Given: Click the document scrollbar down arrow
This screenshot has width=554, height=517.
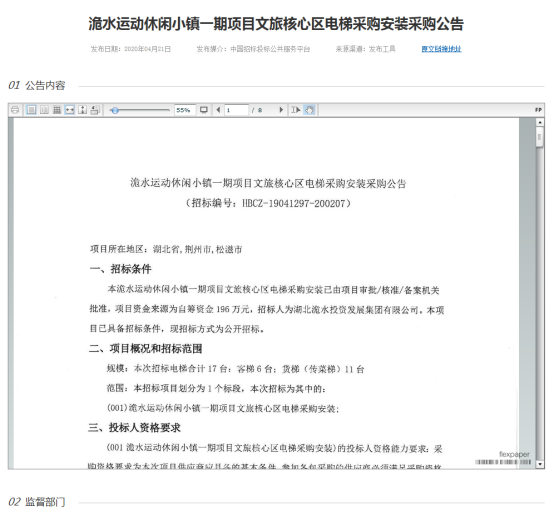Looking at the screenshot, I should [540, 464].
